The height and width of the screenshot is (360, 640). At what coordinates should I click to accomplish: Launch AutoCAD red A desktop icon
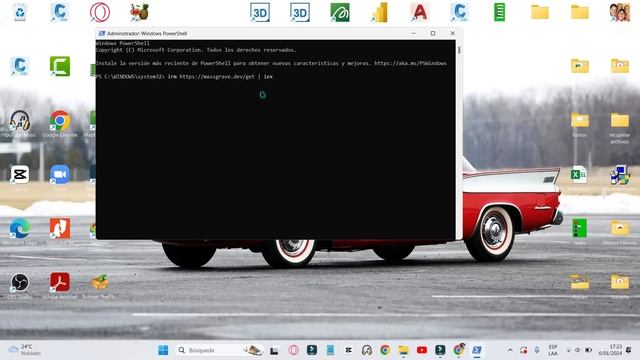tap(419, 12)
